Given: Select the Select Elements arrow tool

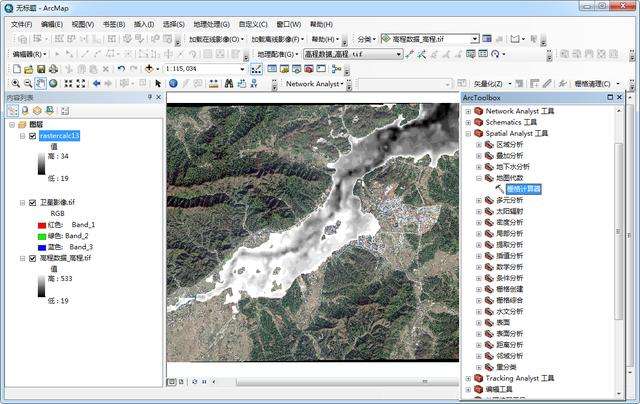Looking at the screenshot, I should click(x=158, y=84).
